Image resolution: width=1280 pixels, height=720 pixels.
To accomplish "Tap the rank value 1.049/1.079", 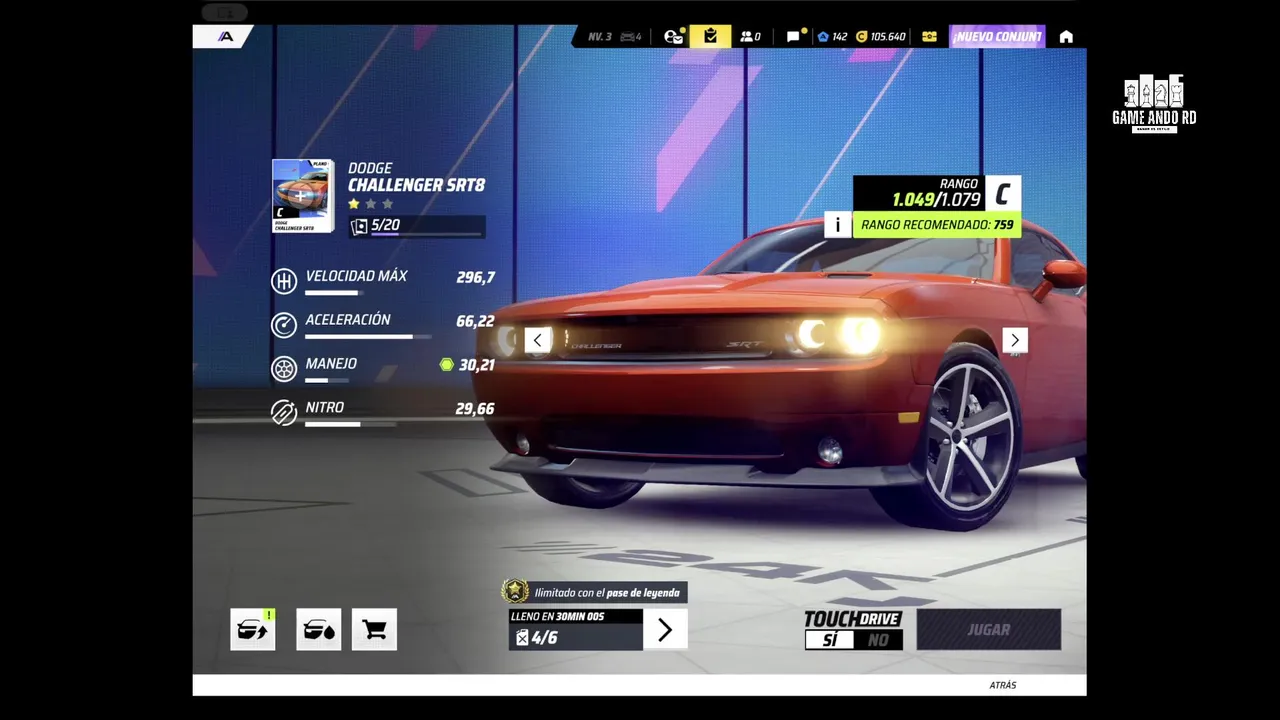I will [x=936, y=200].
